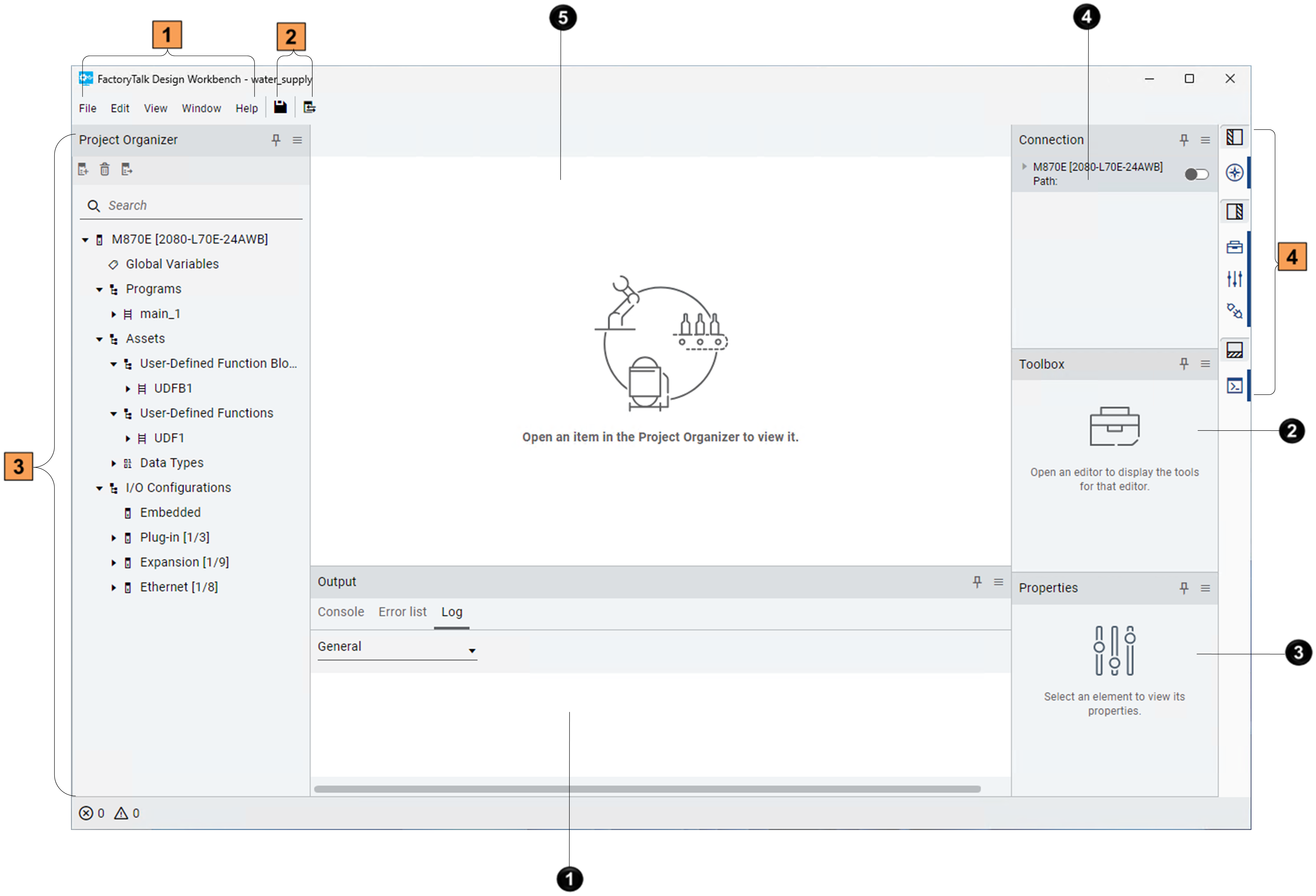Pin the Project Organizer panel
Viewport: 1316px width, 896px height.
coord(276,140)
